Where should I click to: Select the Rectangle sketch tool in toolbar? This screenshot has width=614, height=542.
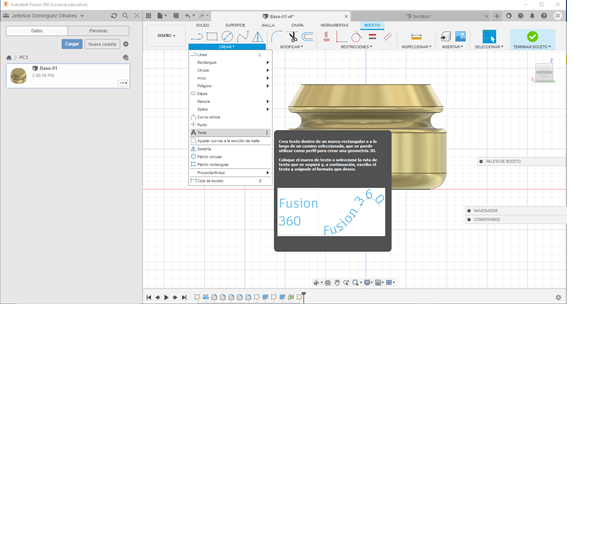click(x=212, y=37)
